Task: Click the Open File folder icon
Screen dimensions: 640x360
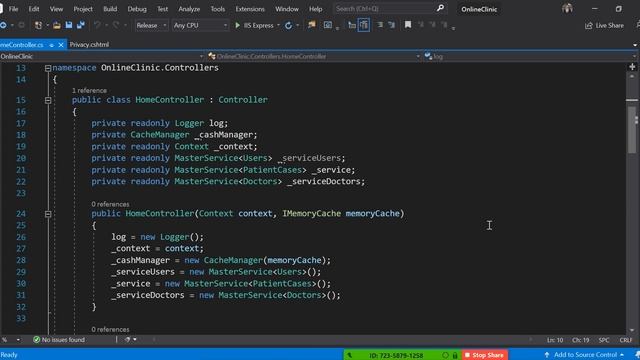Action: pos(57,25)
